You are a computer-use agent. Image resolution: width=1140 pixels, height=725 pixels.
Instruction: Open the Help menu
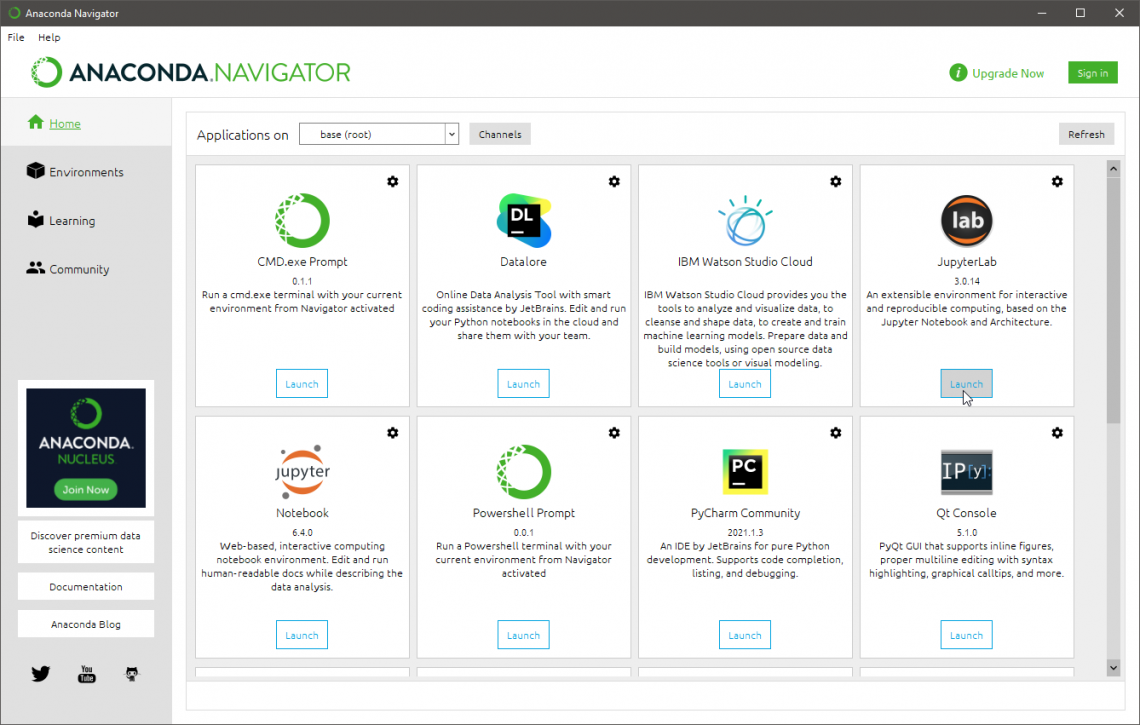(x=48, y=37)
